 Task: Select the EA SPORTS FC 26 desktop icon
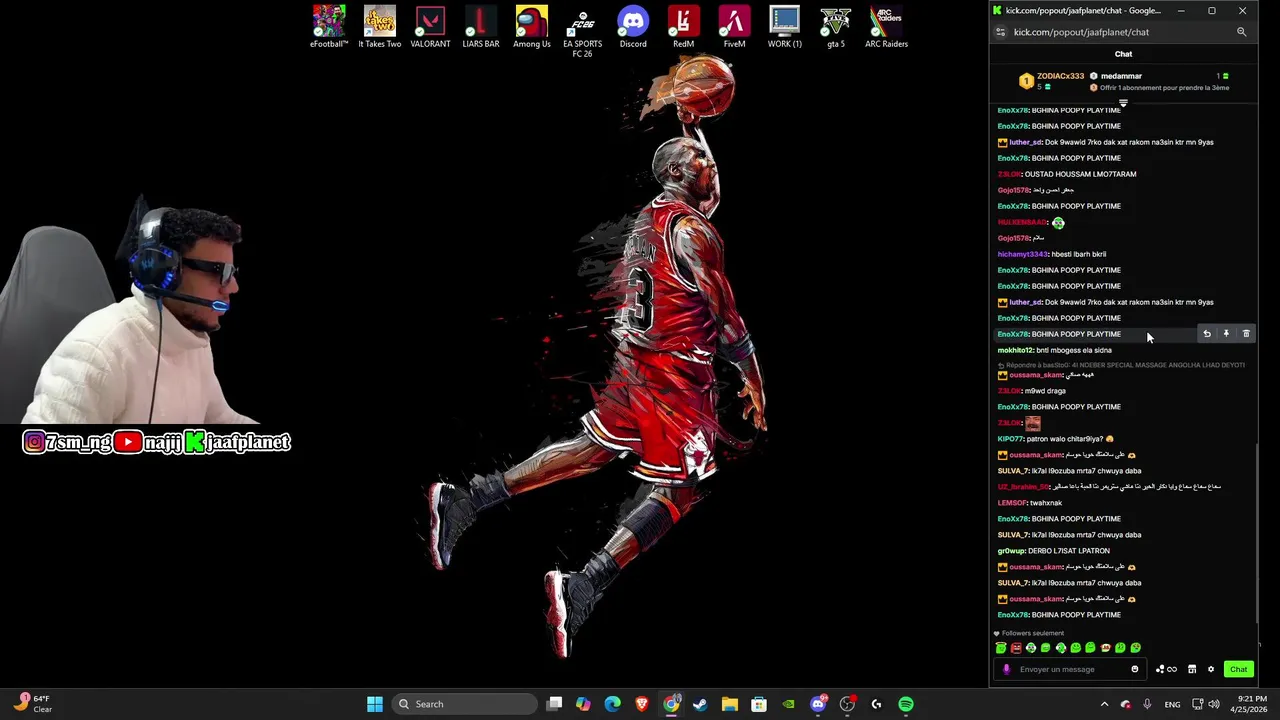(582, 32)
